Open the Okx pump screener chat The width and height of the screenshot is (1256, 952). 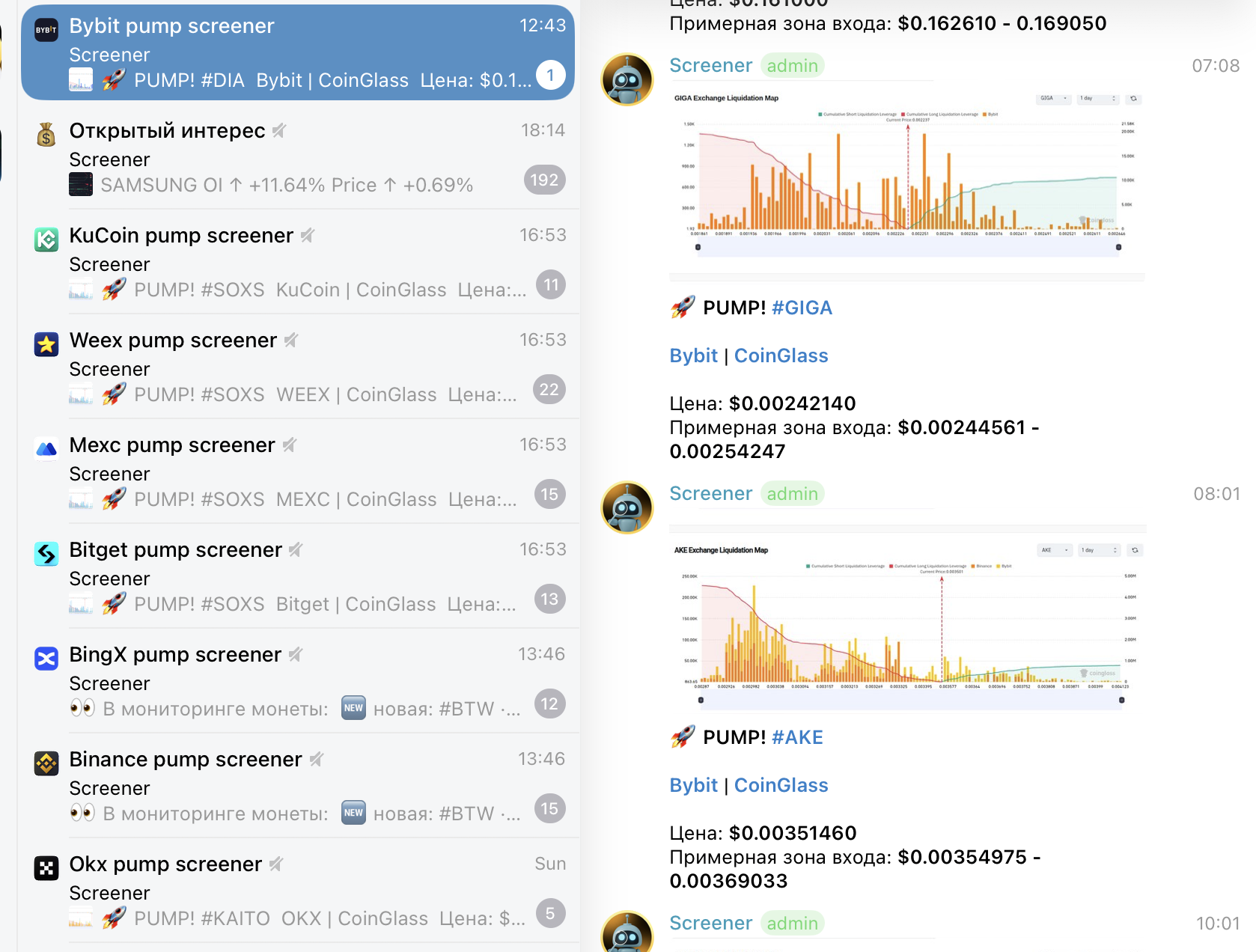tap(298, 891)
